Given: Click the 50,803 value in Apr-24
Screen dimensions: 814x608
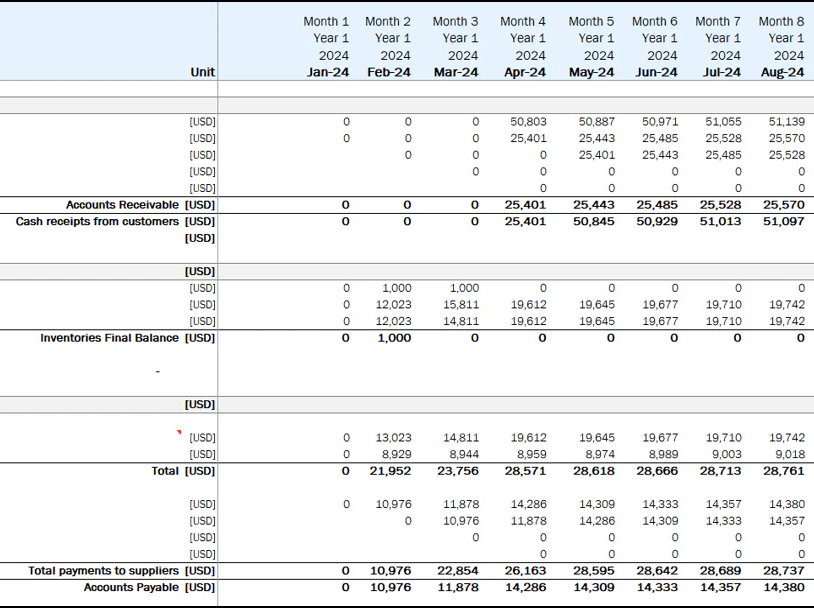Looking at the screenshot, I should (530, 120).
